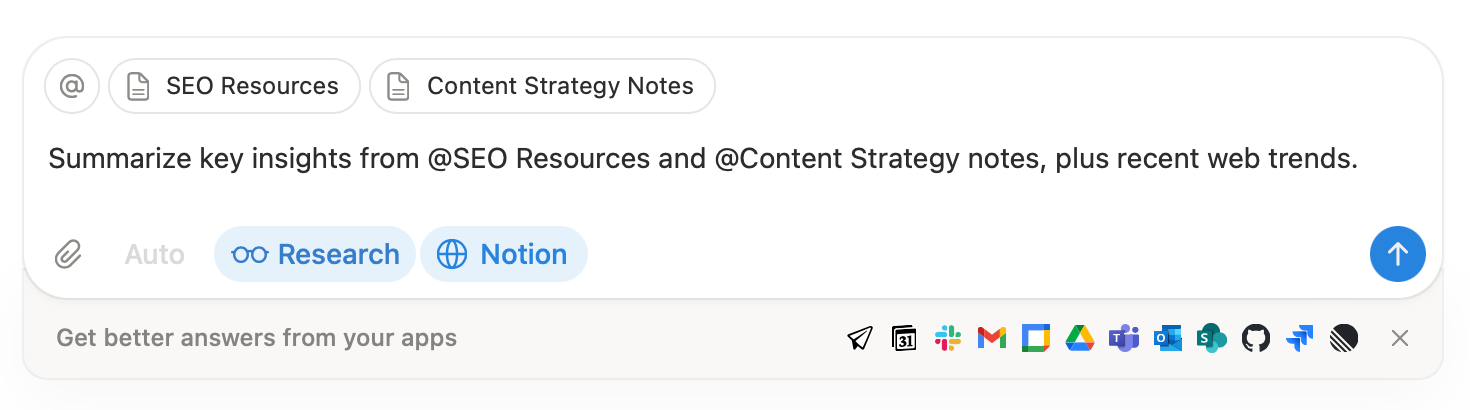1470x410 pixels.
Task: Click the Content Strategy Notes chip
Action: (542, 86)
